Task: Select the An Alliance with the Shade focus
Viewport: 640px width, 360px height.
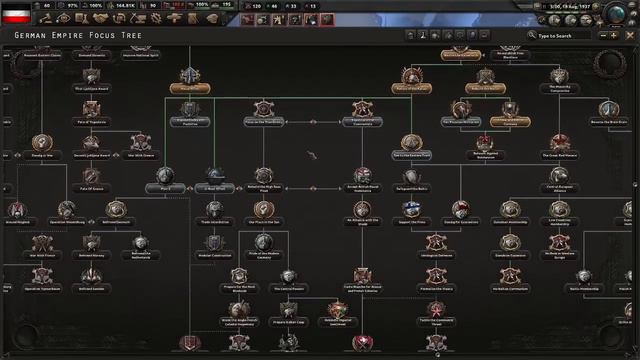Action: click(x=362, y=213)
